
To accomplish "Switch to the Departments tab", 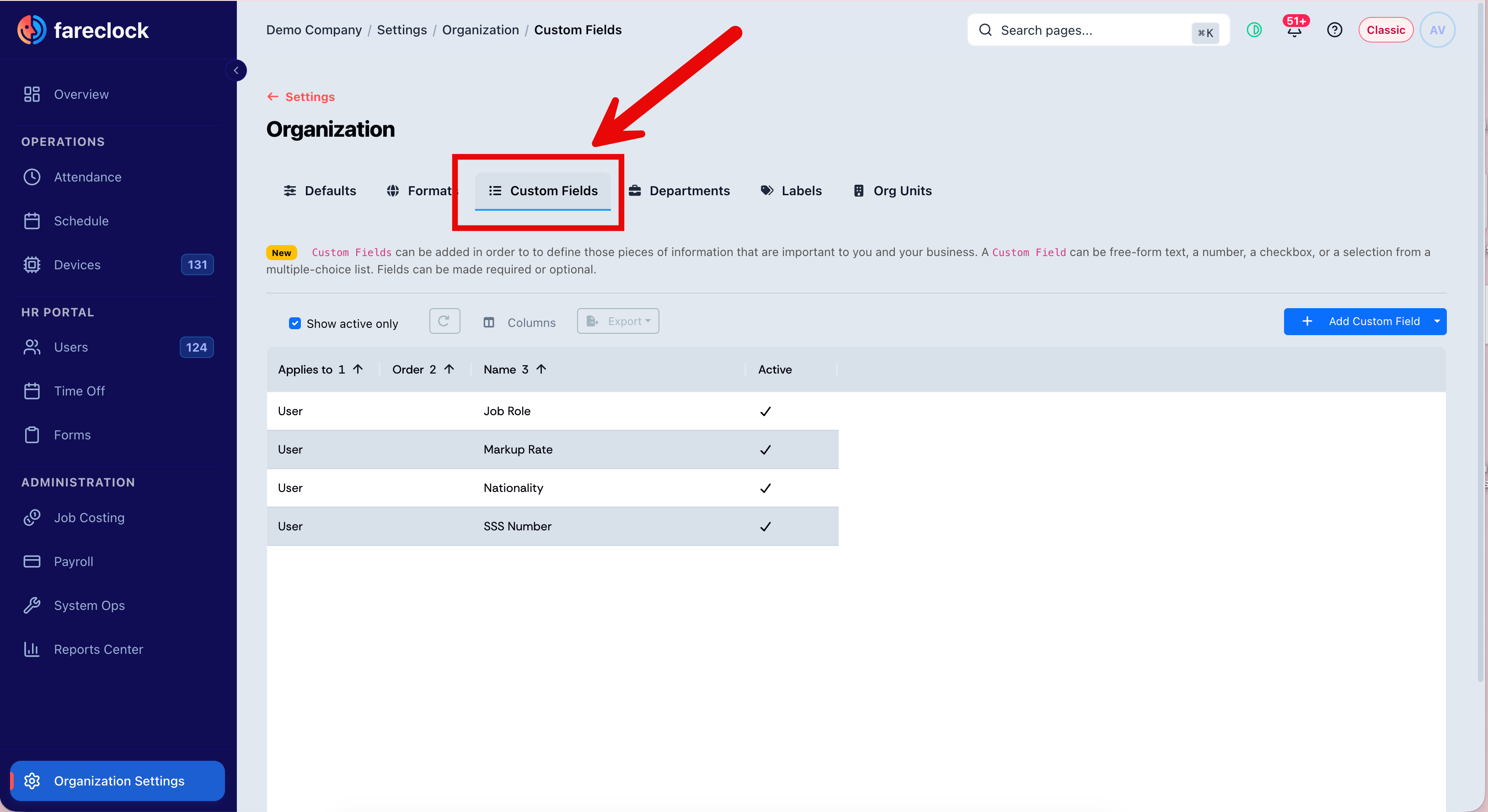I will (x=680, y=191).
